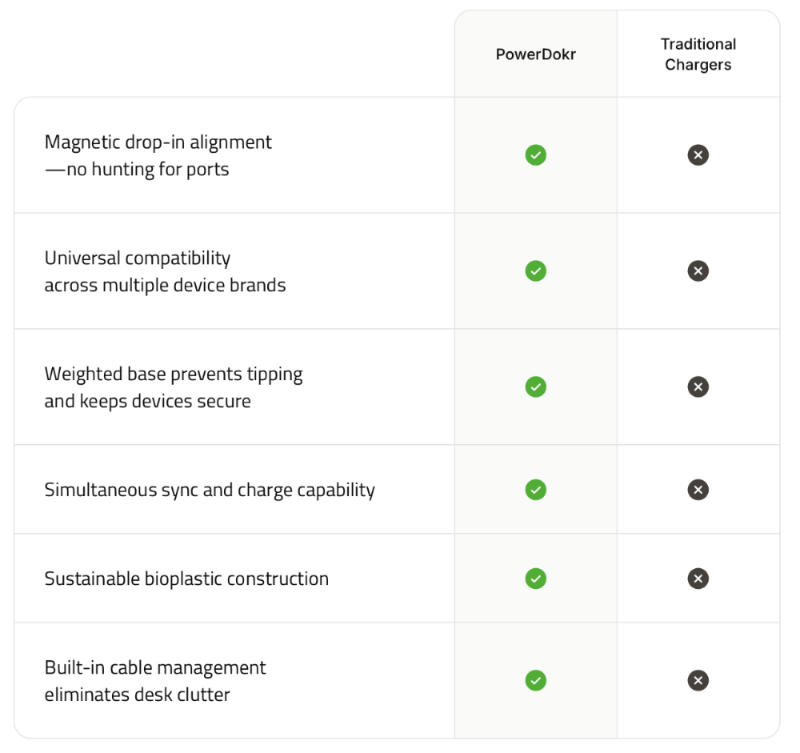Click 'Simultaneous sync and charge capability' text
This screenshot has height=753, width=800.
tap(209, 490)
